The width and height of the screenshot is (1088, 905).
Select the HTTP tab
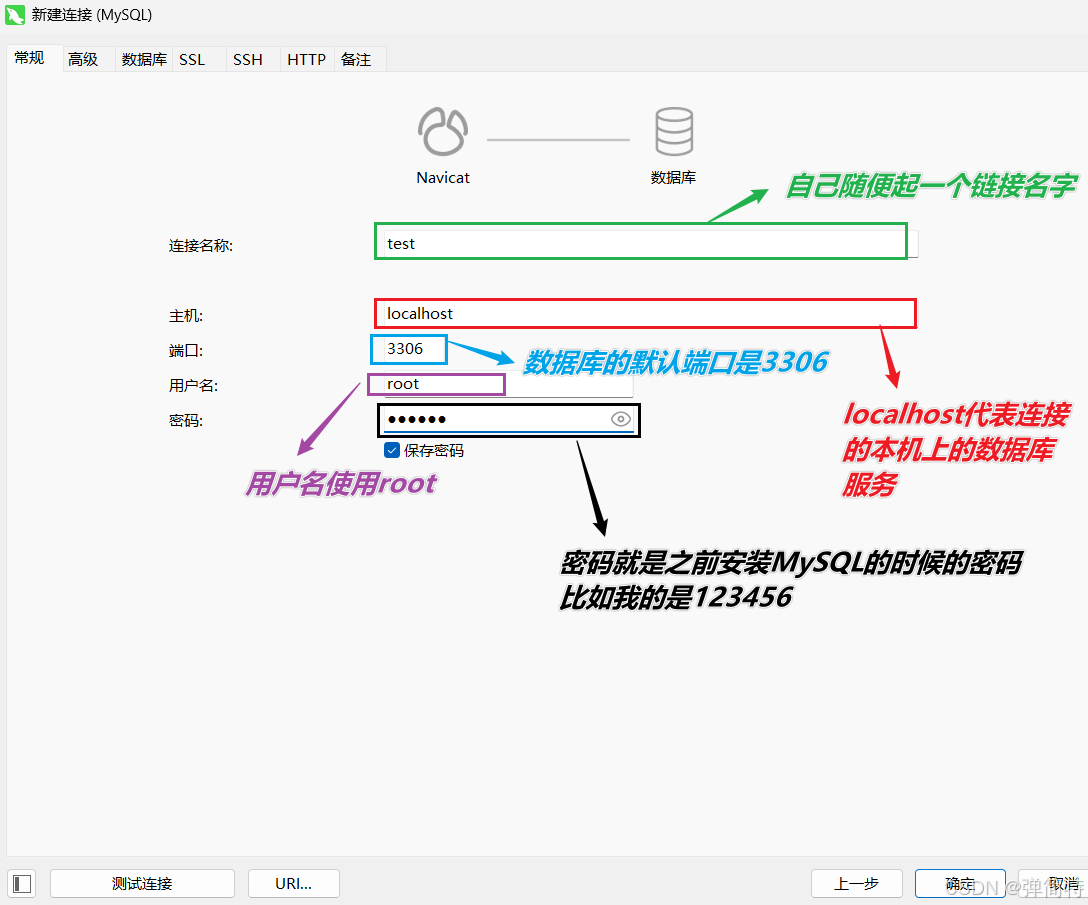[x=306, y=60]
